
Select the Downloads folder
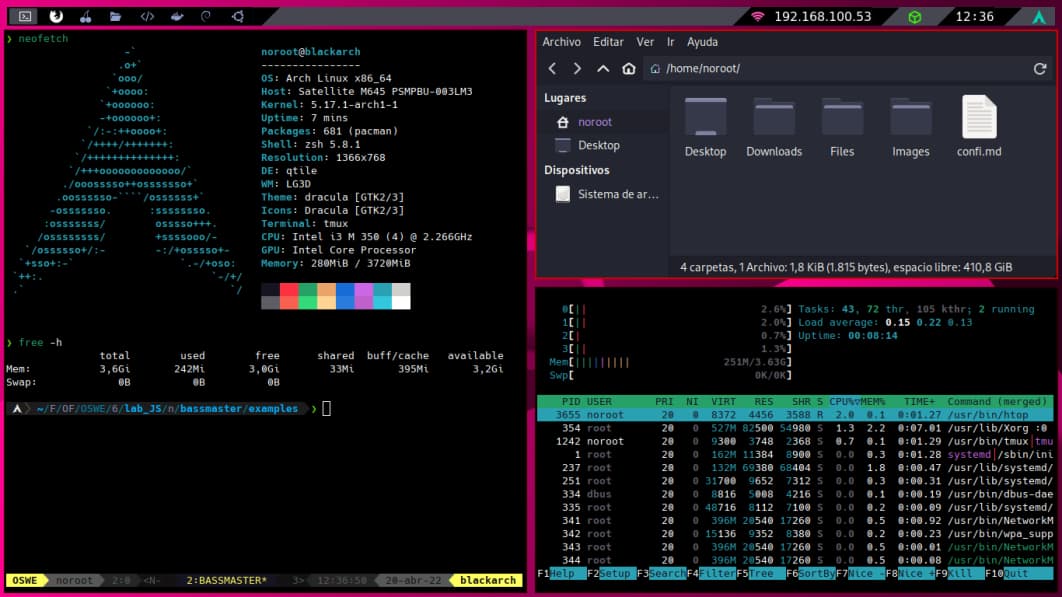click(x=773, y=127)
